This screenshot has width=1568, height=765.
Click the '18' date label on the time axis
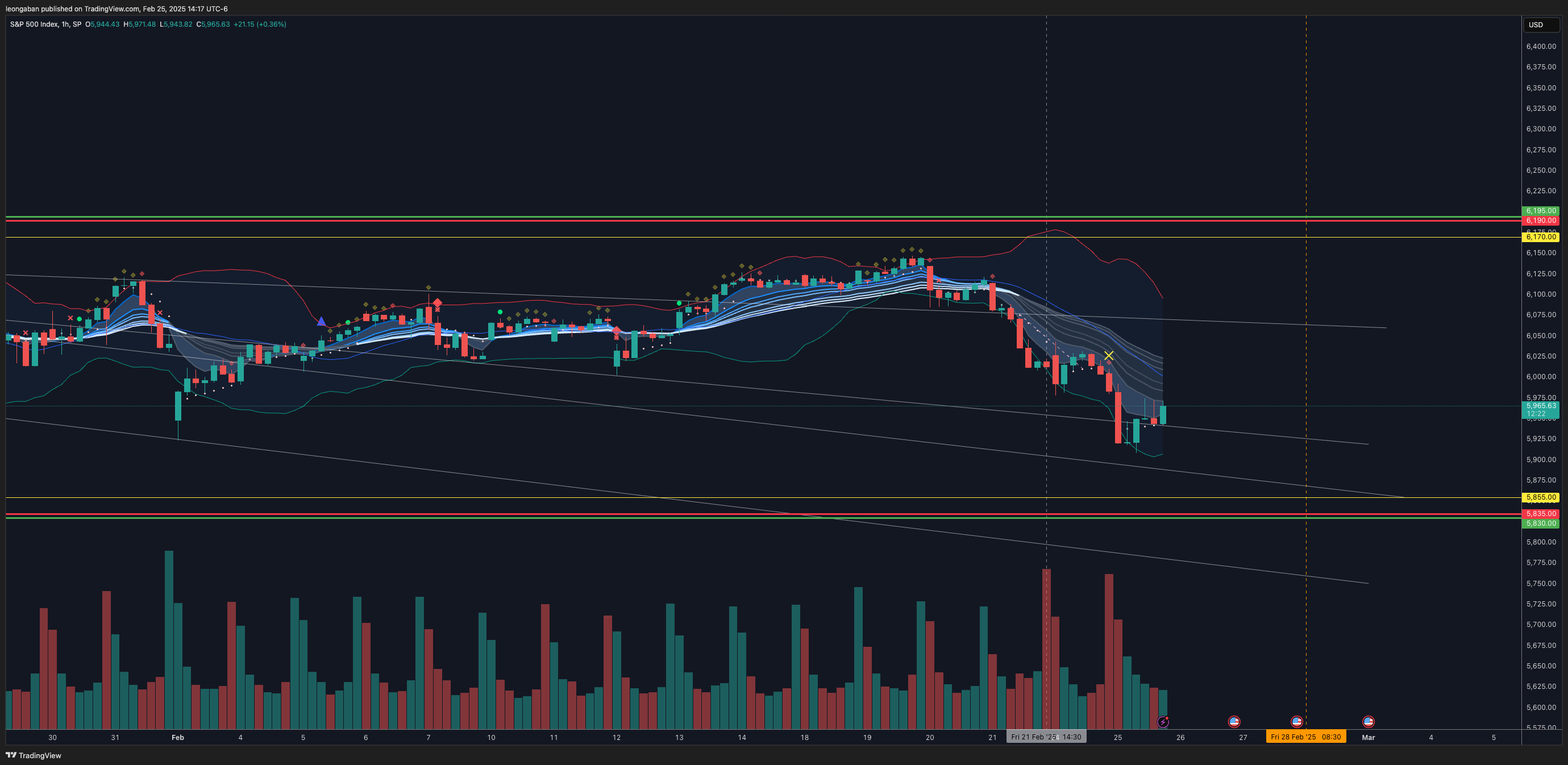805,738
